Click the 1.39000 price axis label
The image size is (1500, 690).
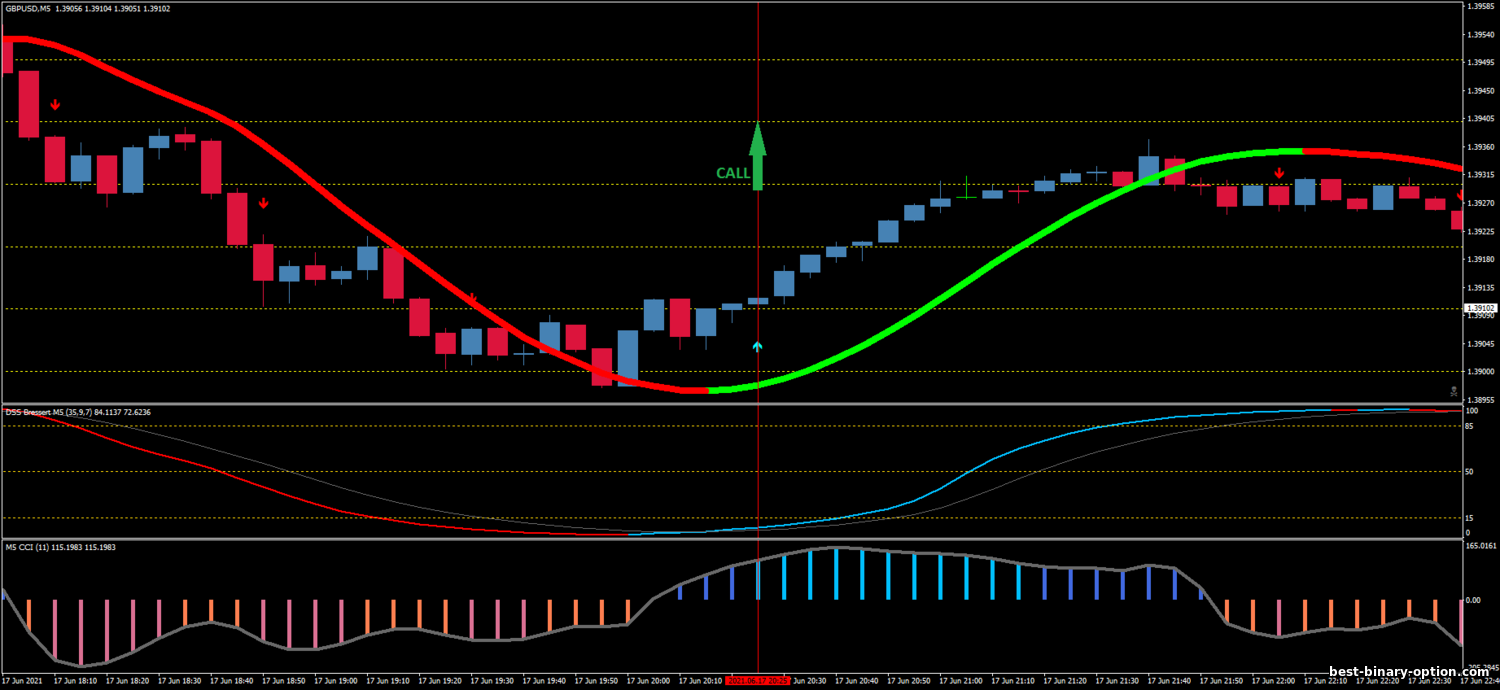[x=1479, y=371]
